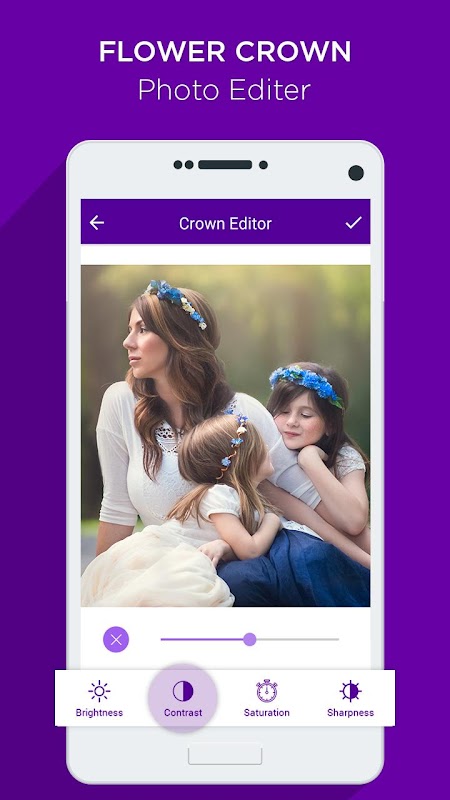This screenshot has width=450, height=800.
Task: Select the Sharpness icon
Action: pos(351,691)
